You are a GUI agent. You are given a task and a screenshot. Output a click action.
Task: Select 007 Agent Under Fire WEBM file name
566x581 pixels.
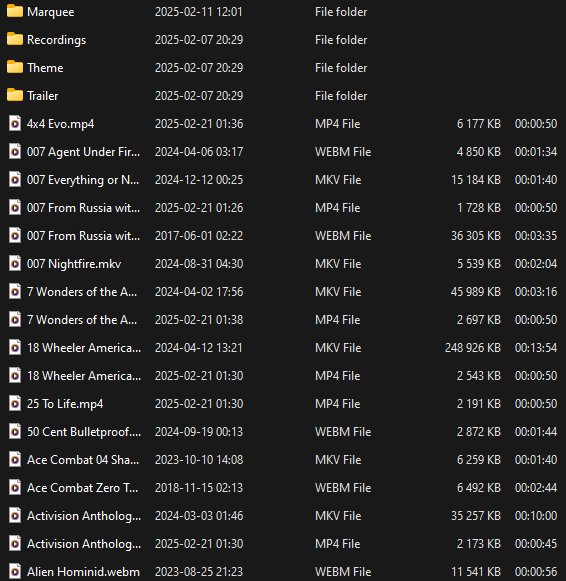[x=83, y=152]
